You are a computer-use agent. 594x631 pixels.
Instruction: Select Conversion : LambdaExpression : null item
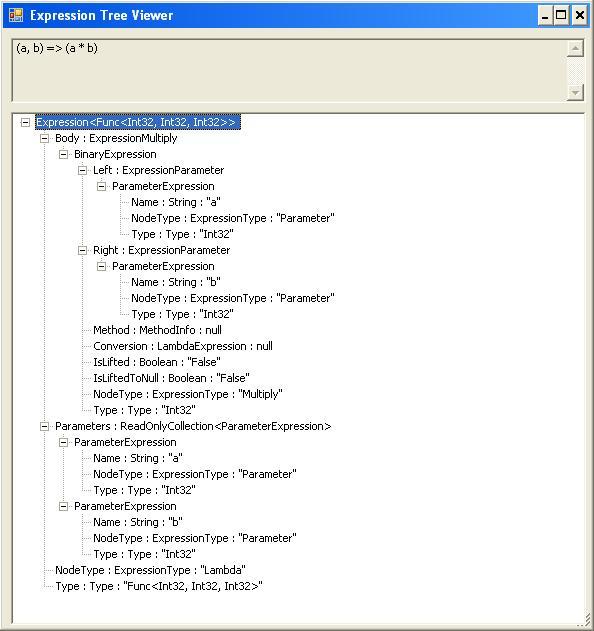(x=183, y=346)
